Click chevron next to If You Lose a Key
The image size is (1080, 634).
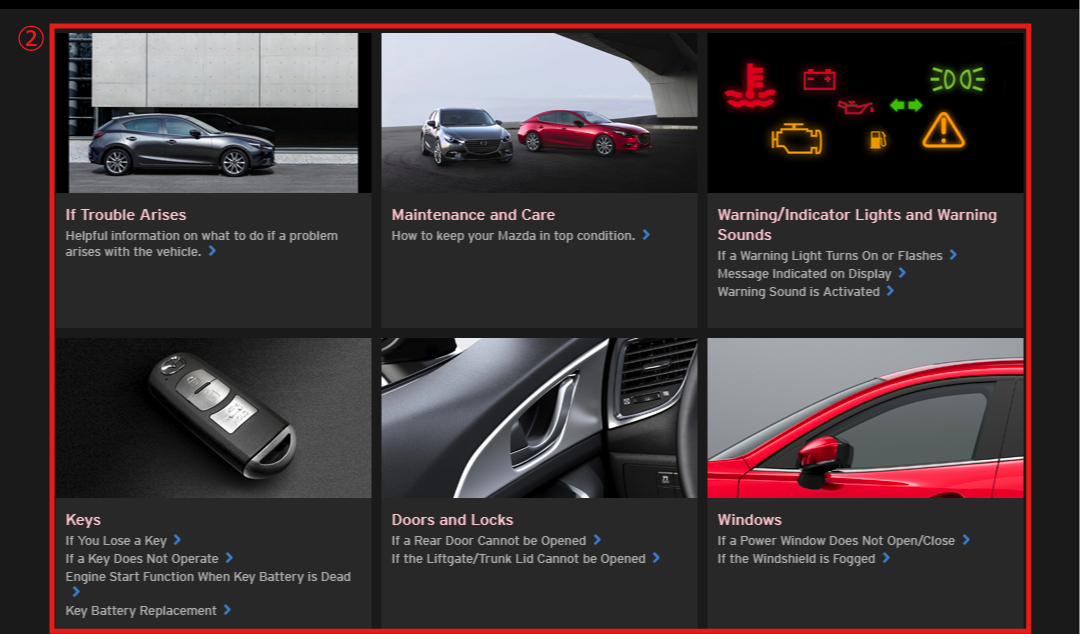(177, 540)
